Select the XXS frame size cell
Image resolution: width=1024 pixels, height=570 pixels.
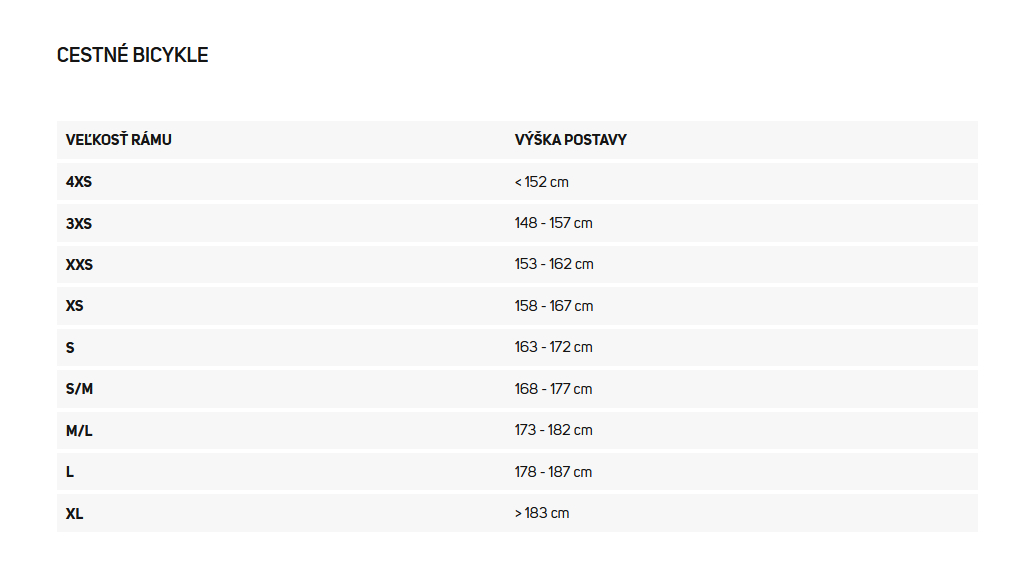click(x=80, y=264)
